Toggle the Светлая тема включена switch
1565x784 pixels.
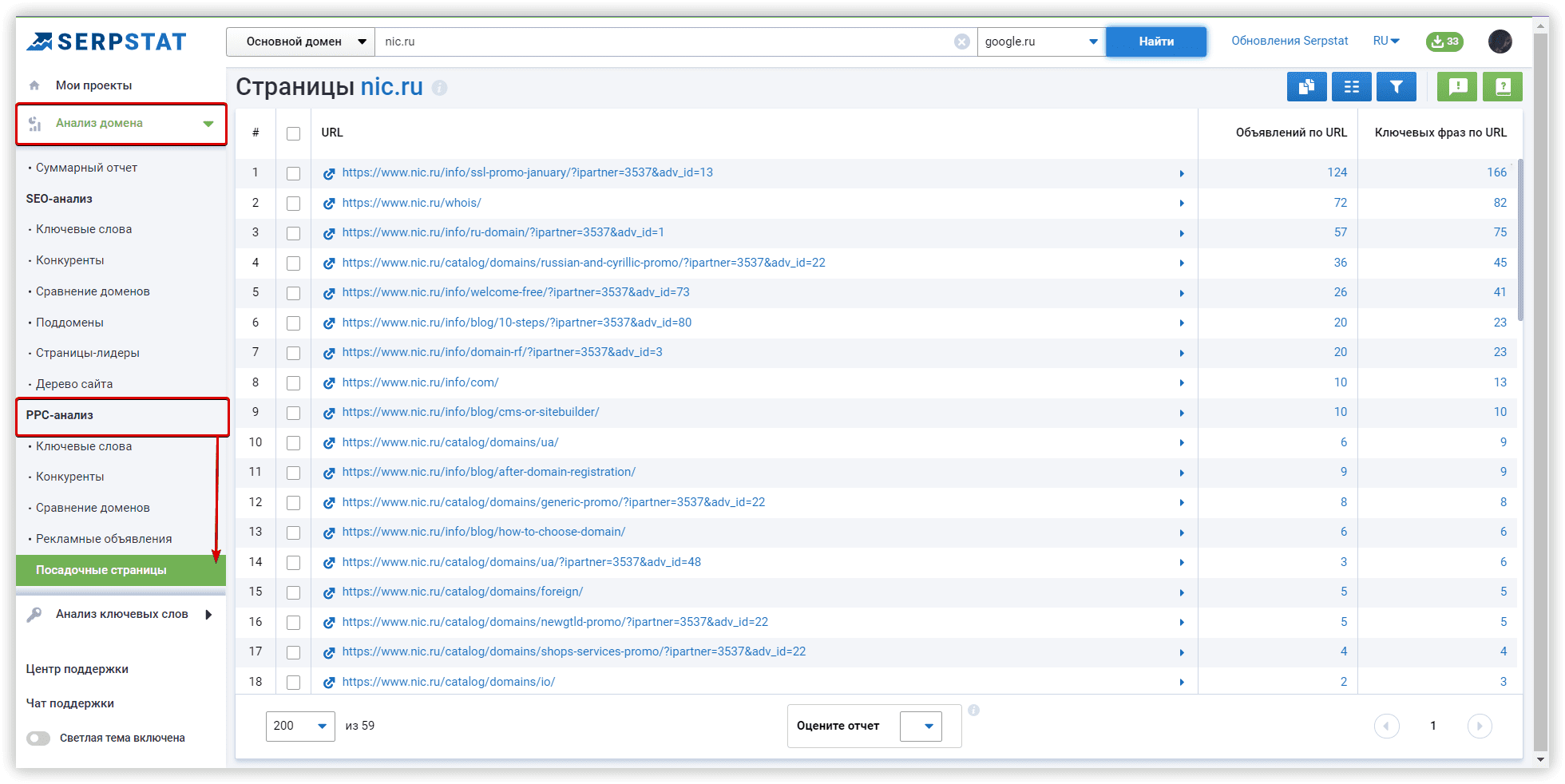(38, 738)
